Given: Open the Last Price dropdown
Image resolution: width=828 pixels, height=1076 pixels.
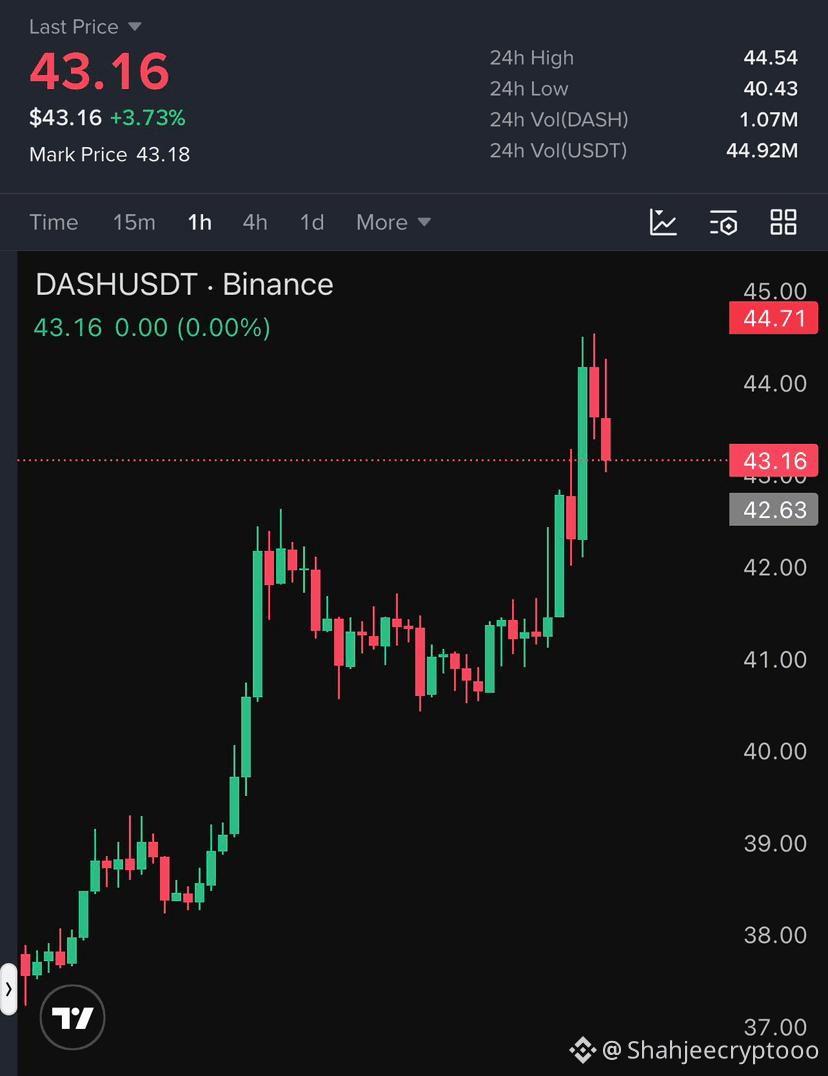Looking at the screenshot, I should 85,27.
